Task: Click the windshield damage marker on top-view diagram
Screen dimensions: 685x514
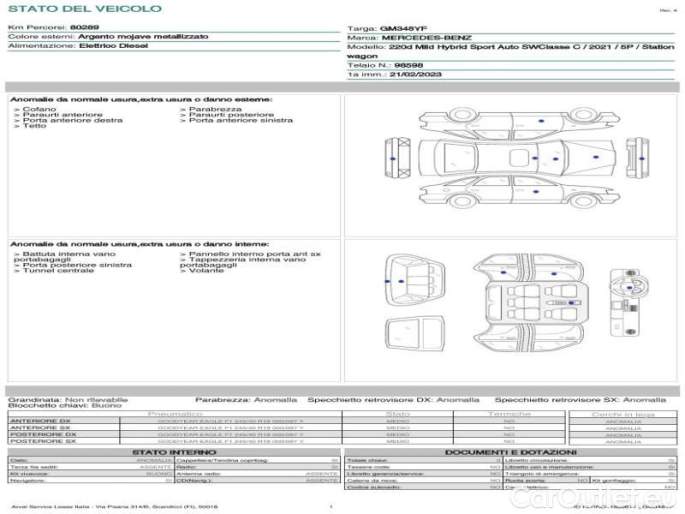Action: pos(555,159)
